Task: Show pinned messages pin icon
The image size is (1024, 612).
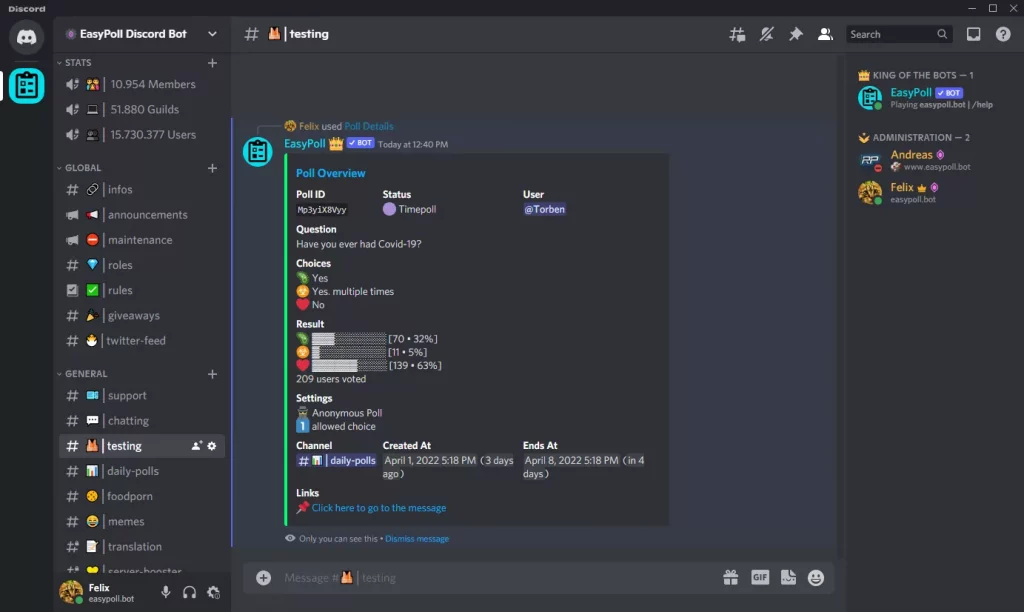Action: tap(795, 34)
